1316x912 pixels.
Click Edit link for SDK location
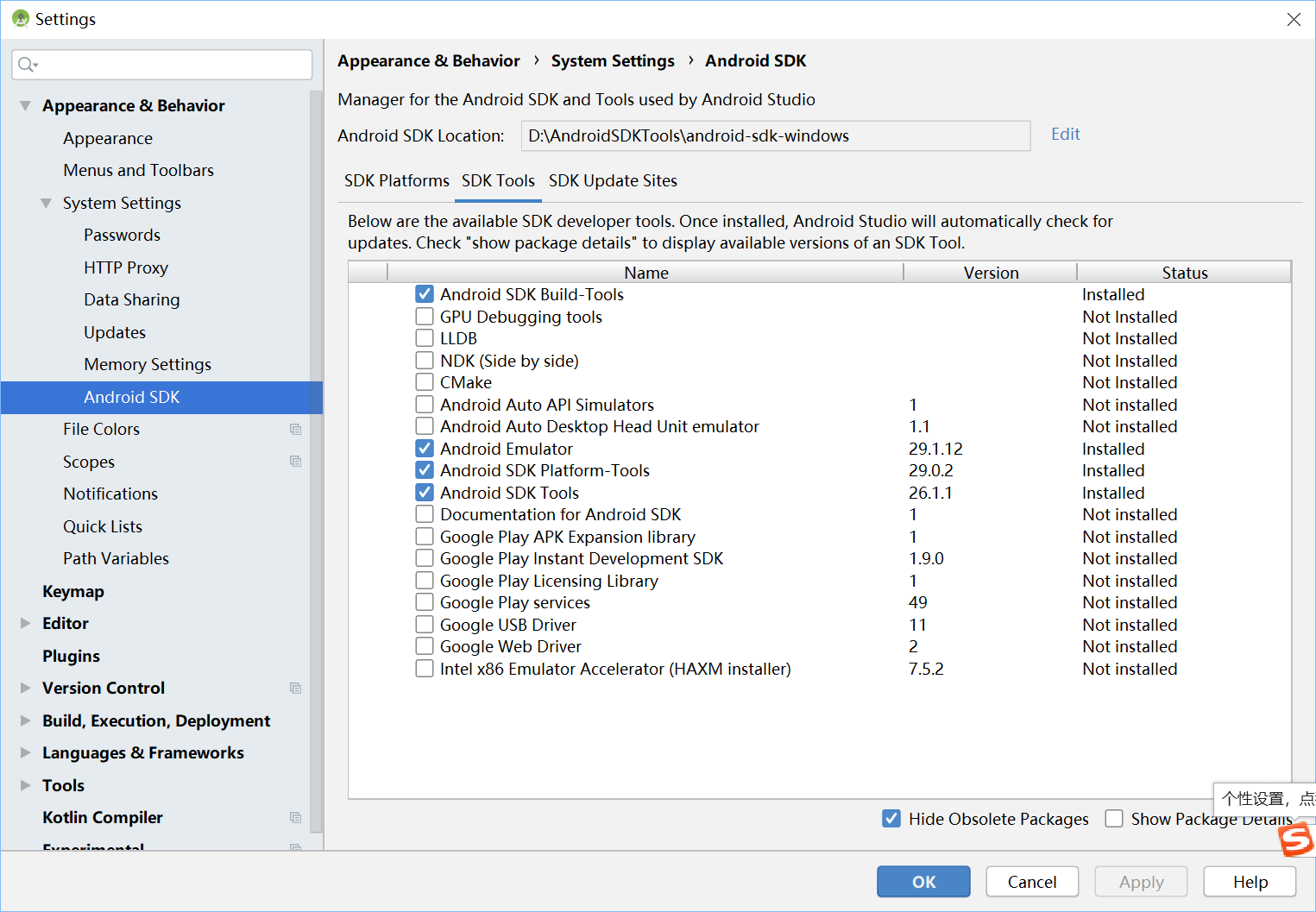coord(1065,135)
